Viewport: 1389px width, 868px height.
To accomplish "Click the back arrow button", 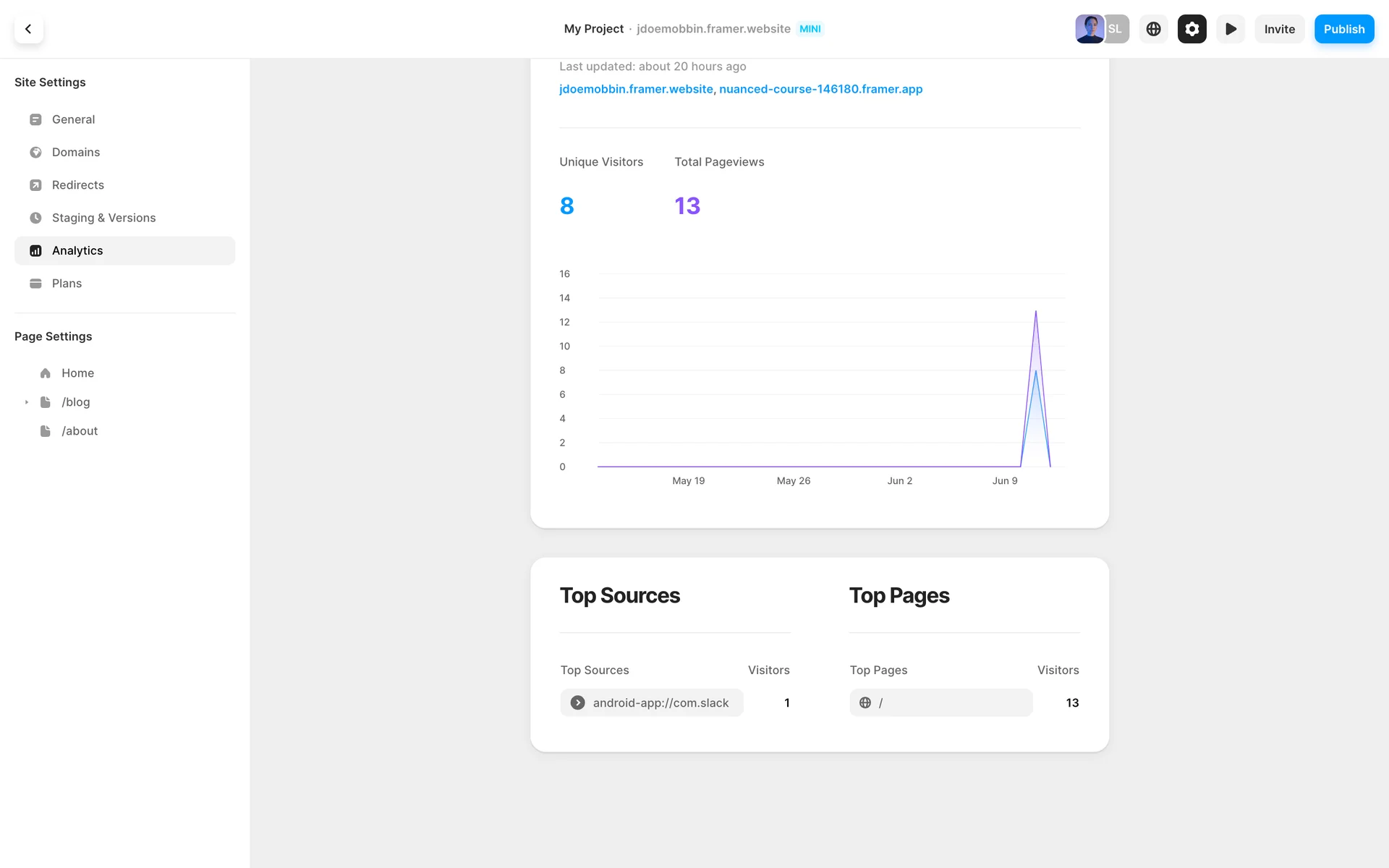I will pos(28,29).
